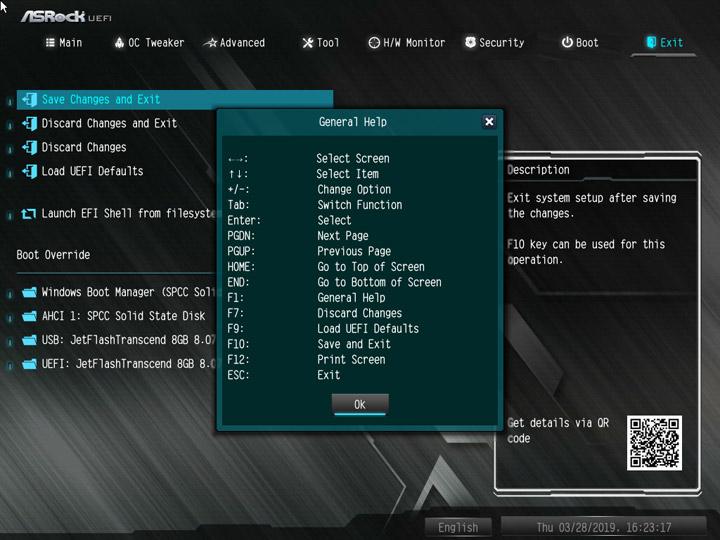Viewport: 720px width, 540px height.
Task: Select Save Changes and Exit
Action: click(174, 100)
